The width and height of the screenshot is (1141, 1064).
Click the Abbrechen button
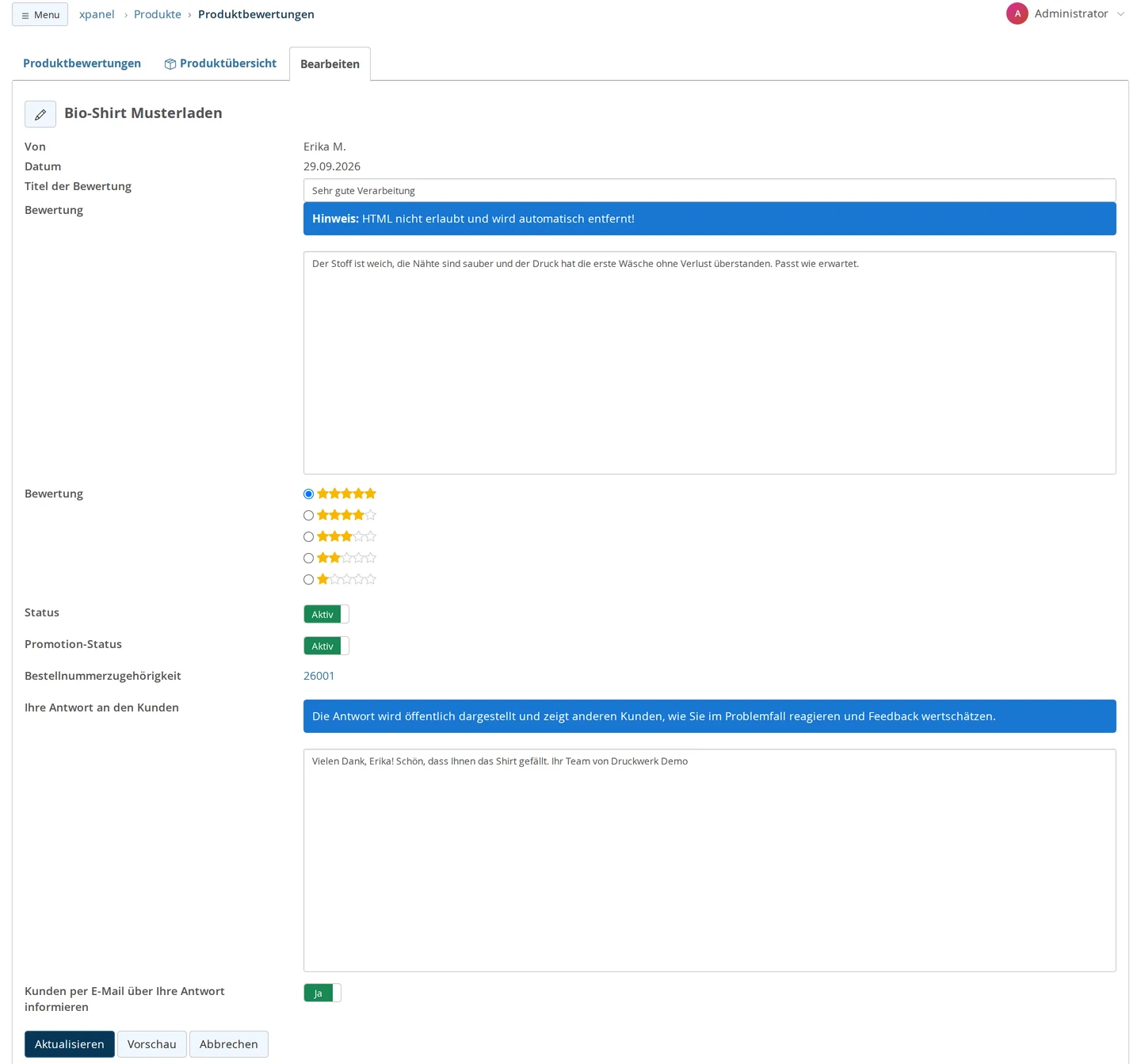[x=229, y=1044]
